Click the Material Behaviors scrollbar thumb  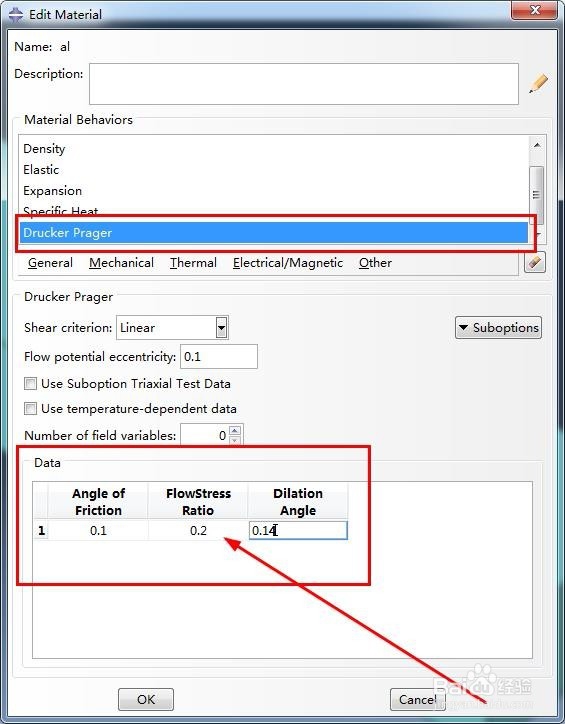tap(536, 194)
